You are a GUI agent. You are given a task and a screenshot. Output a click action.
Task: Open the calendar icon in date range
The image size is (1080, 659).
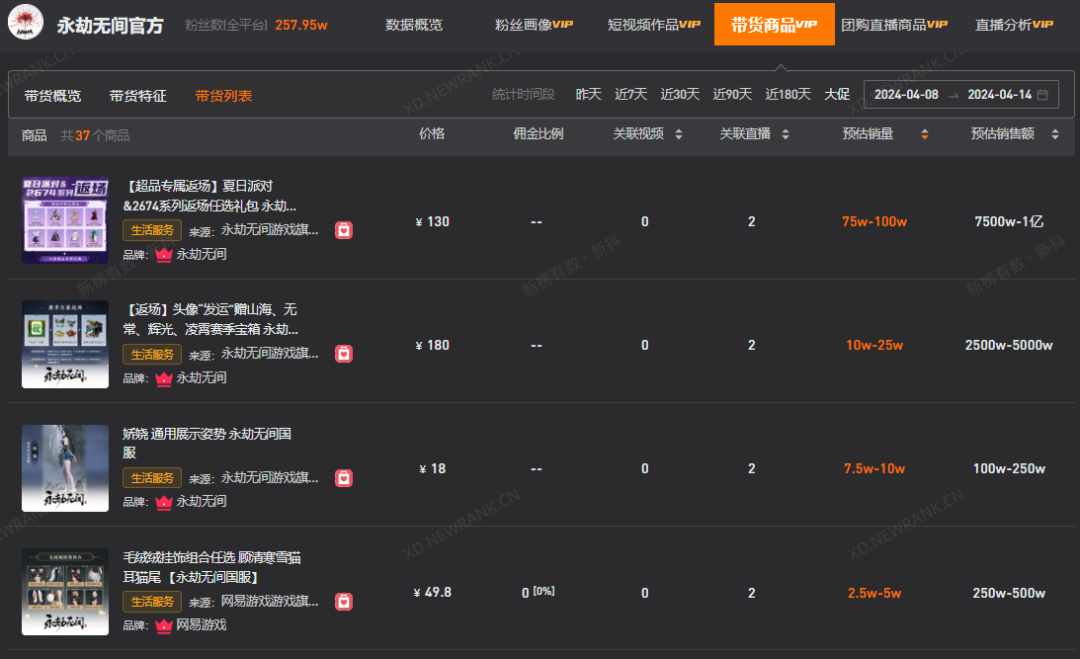[1043, 95]
